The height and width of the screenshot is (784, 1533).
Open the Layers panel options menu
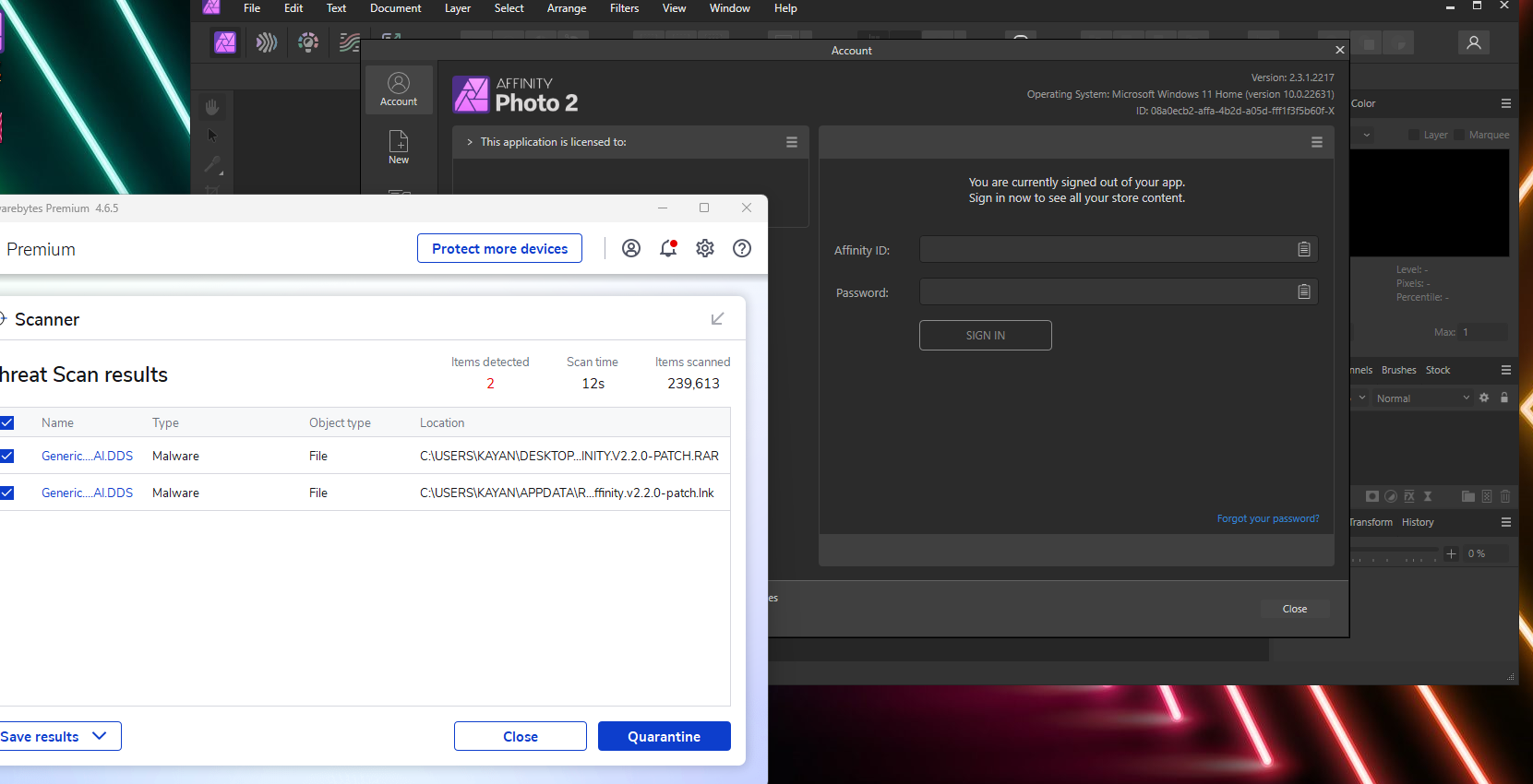[1506, 370]
